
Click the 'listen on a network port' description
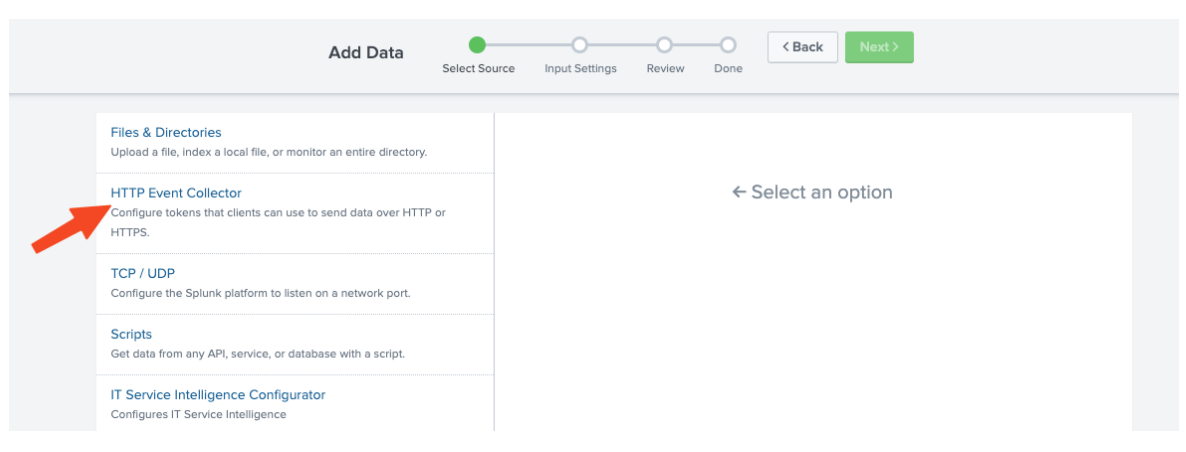click(x=260, y=294)
